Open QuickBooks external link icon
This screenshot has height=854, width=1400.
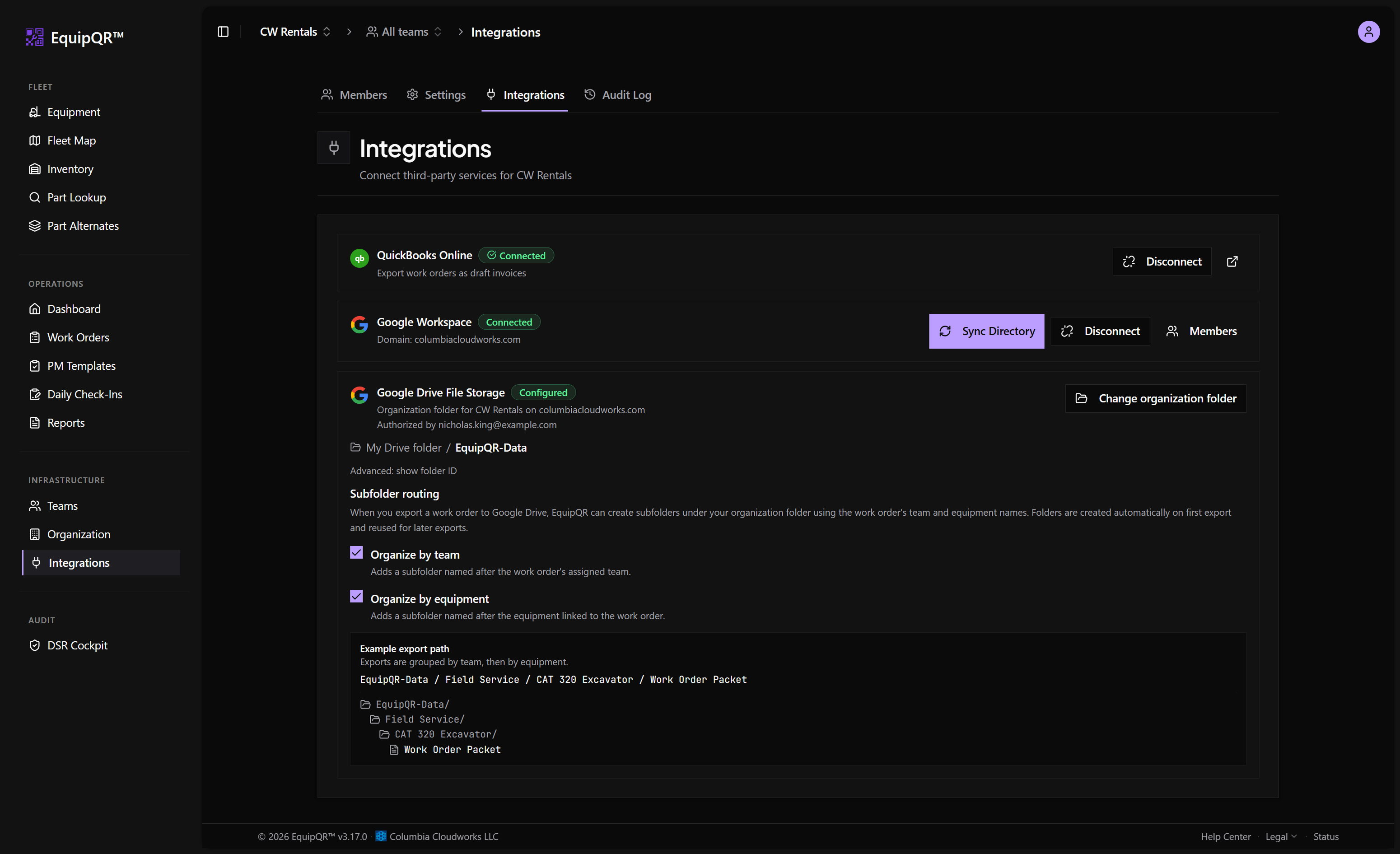click(x=1232, y=261)
